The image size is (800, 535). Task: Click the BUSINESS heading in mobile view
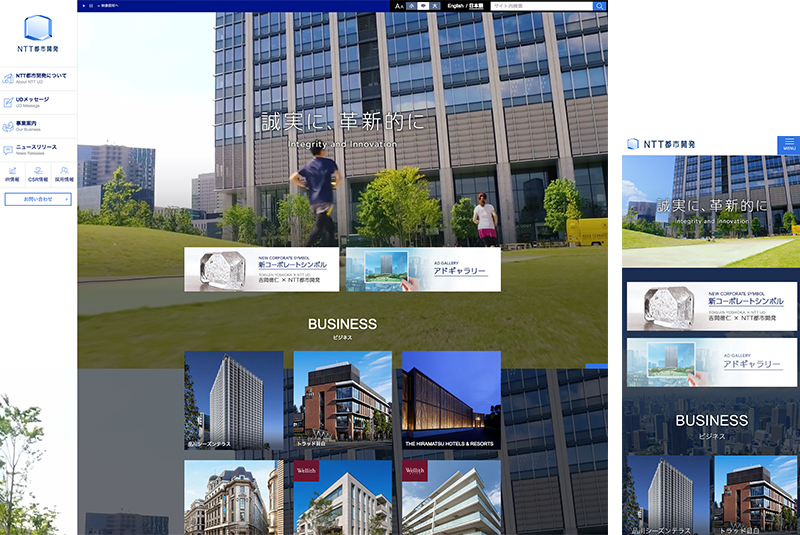[x=712, y=420]
